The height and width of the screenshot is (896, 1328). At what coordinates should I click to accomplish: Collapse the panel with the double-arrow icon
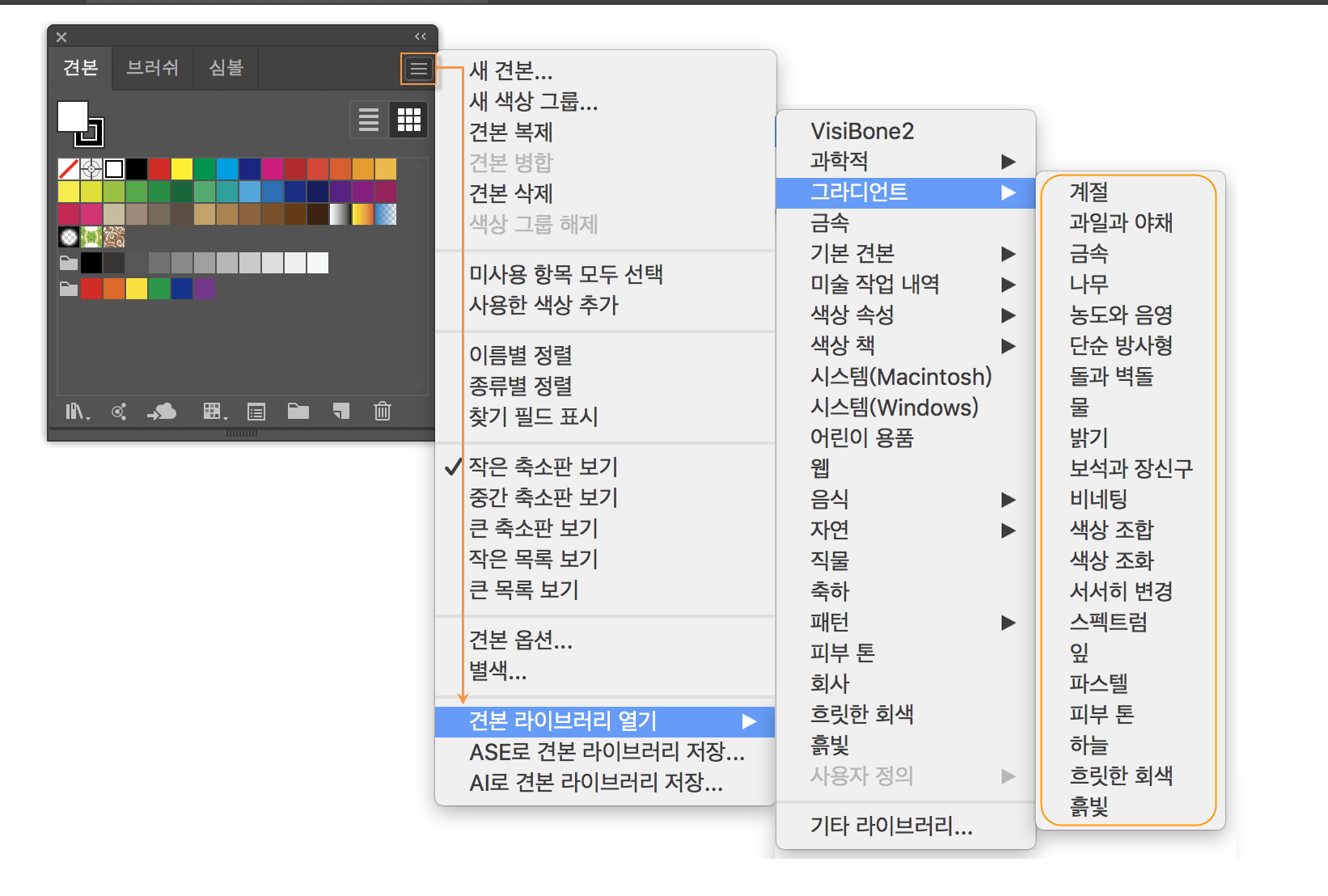(x=421, y=36)
